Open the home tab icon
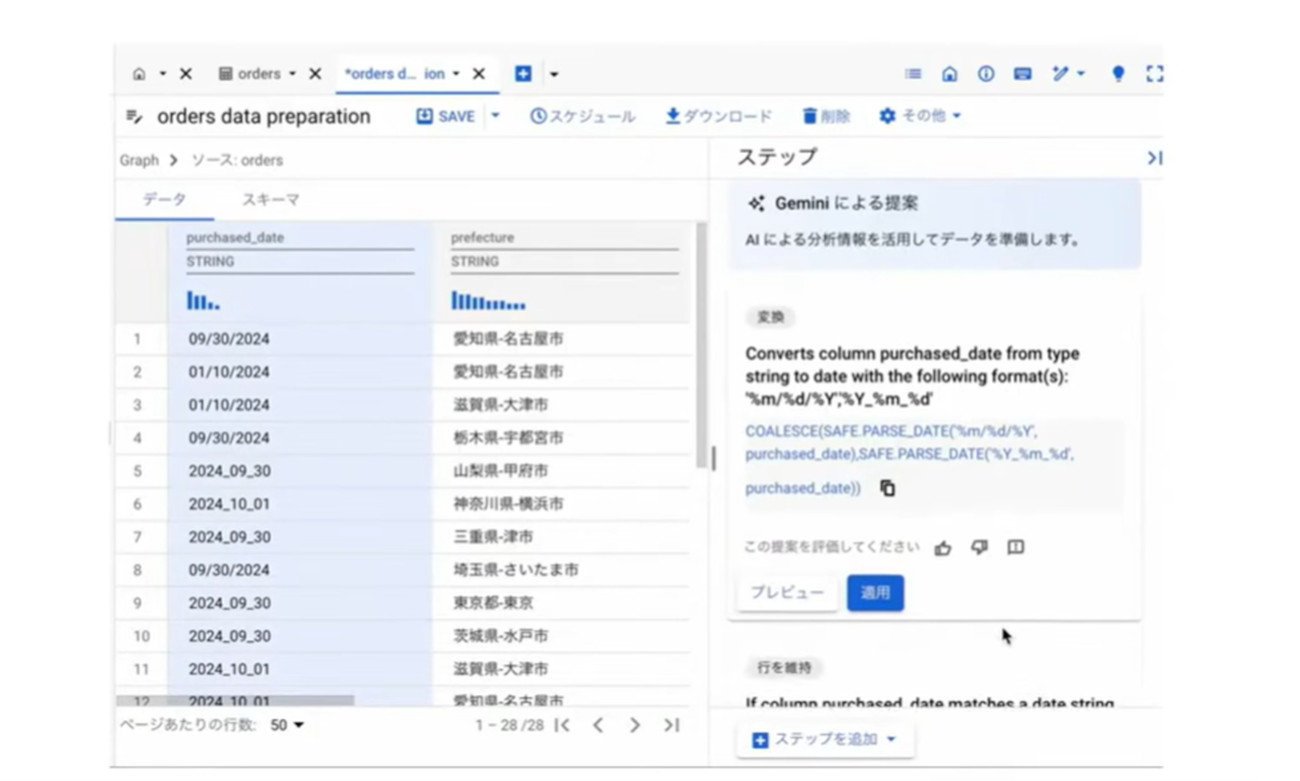The height and width of the screenshot is (781, 1300). [139, 74]
